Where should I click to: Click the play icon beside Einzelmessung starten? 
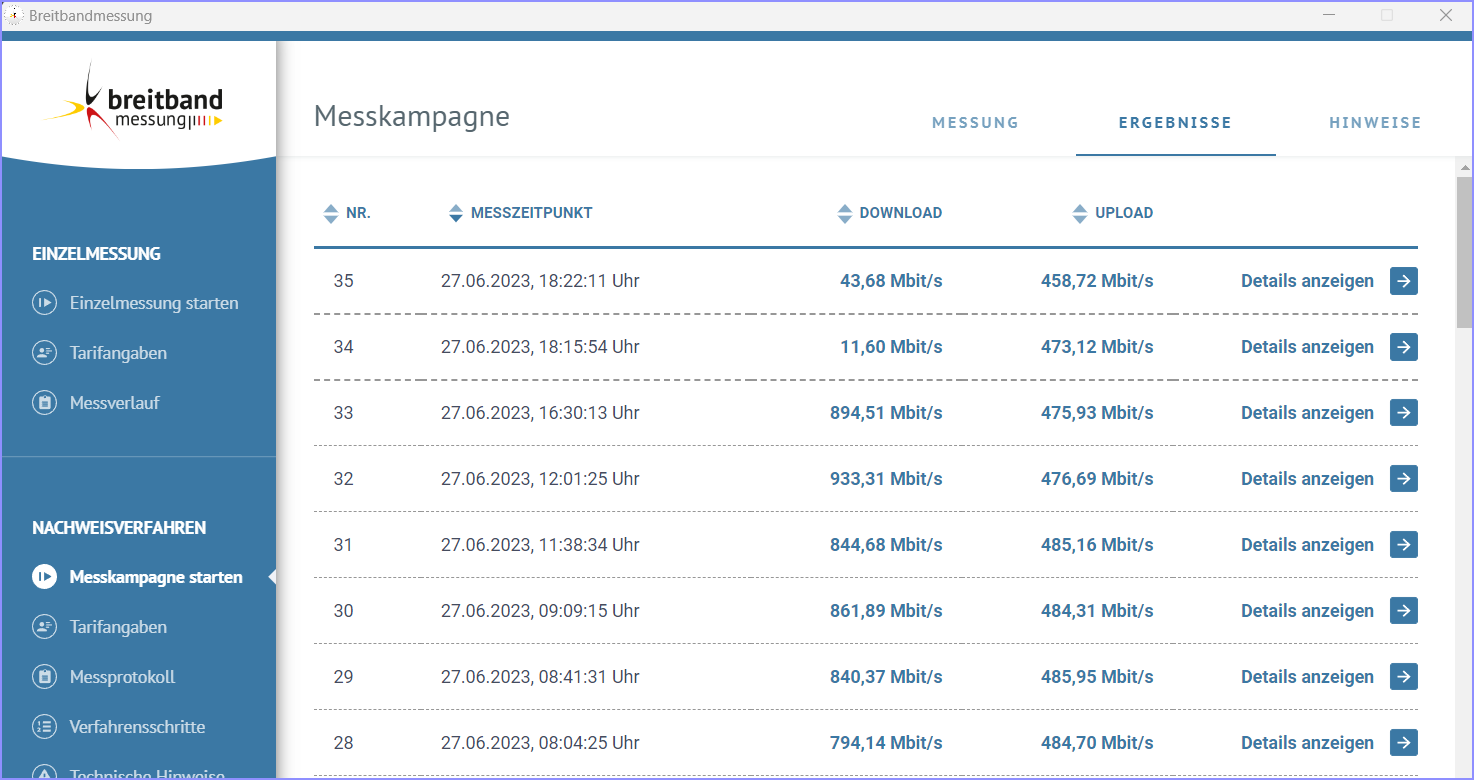pos(44,303)
